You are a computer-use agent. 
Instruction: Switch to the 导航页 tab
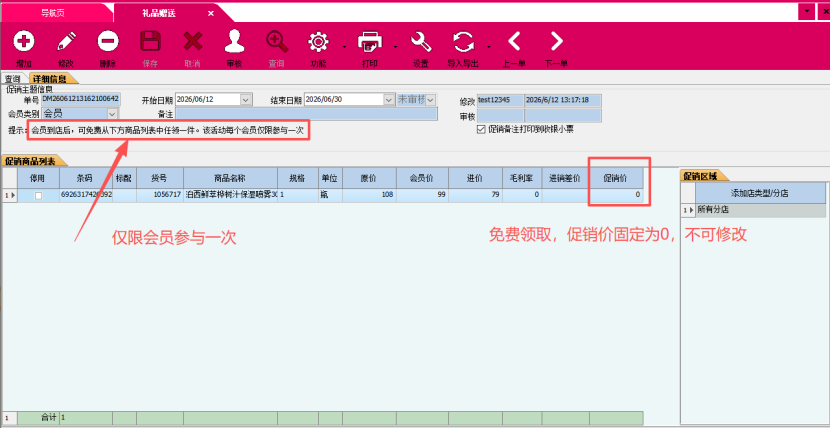coord(53,13)
